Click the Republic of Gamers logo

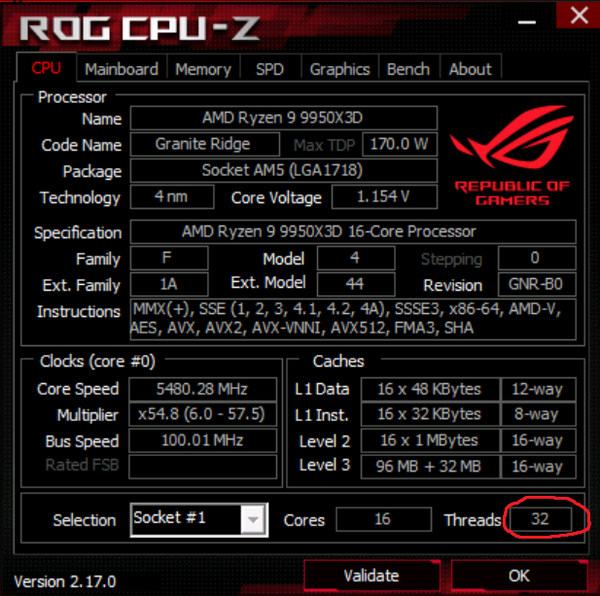click(x=512, y=155)
